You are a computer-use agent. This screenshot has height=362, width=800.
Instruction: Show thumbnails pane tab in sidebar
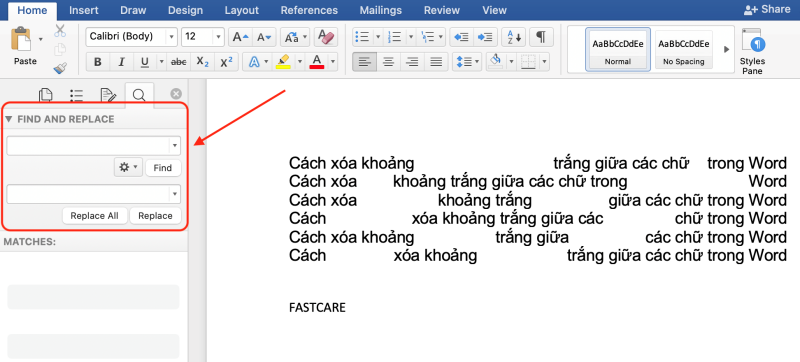point(46,95)
